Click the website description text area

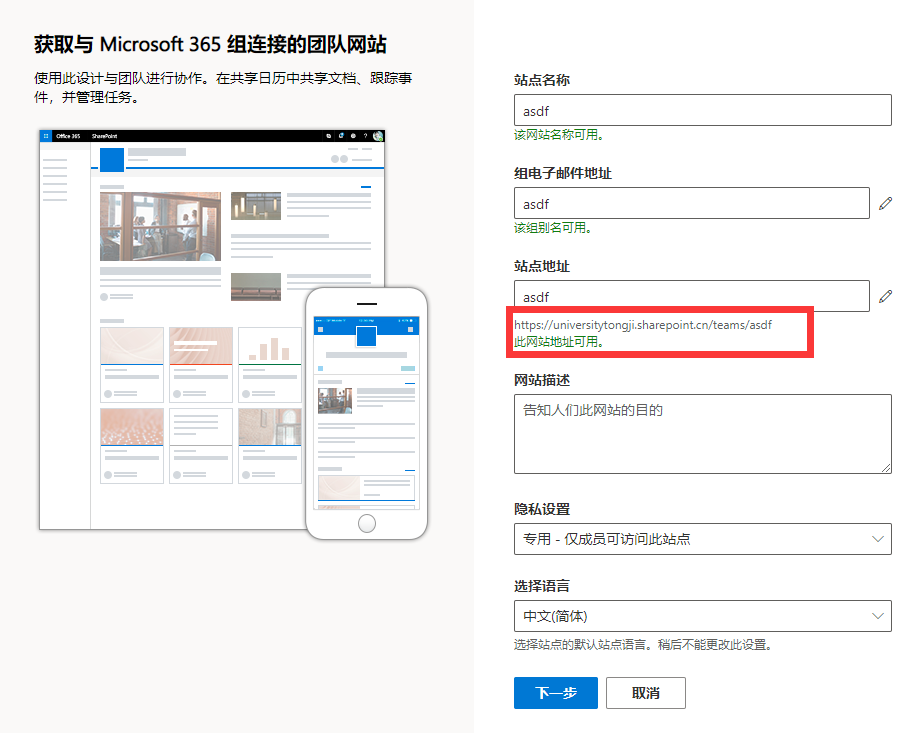(702, 434)
